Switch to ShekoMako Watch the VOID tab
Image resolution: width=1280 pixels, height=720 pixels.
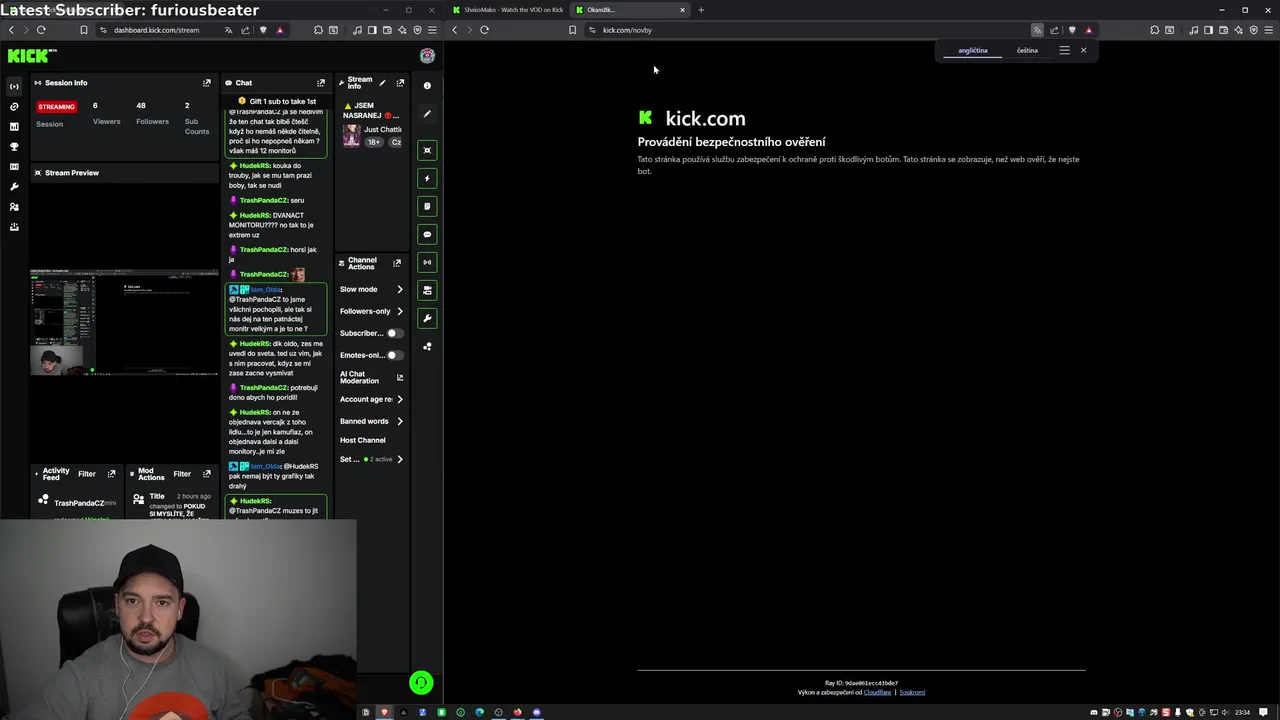[510, 10]
